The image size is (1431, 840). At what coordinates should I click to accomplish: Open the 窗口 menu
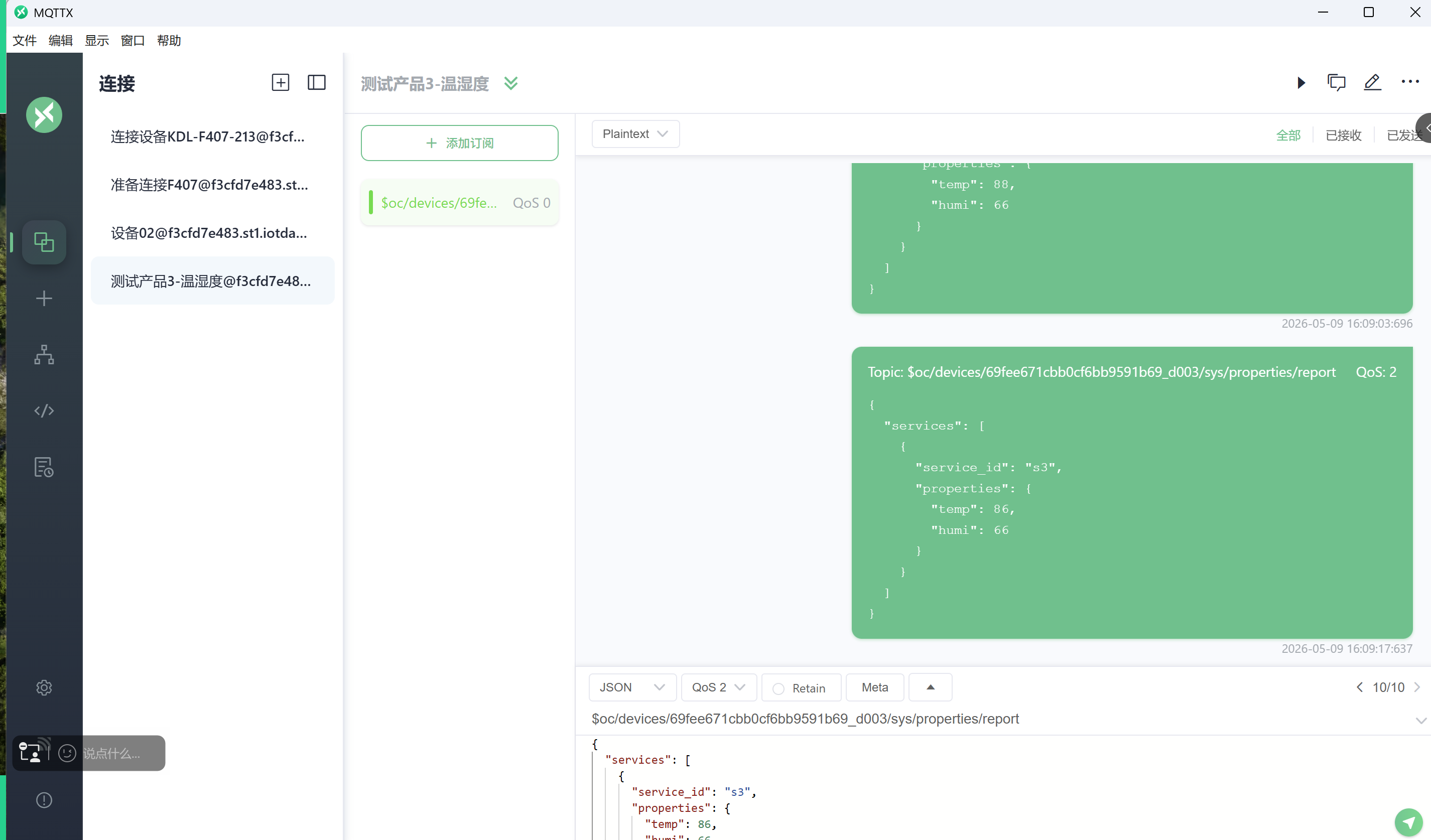(133, 40)
